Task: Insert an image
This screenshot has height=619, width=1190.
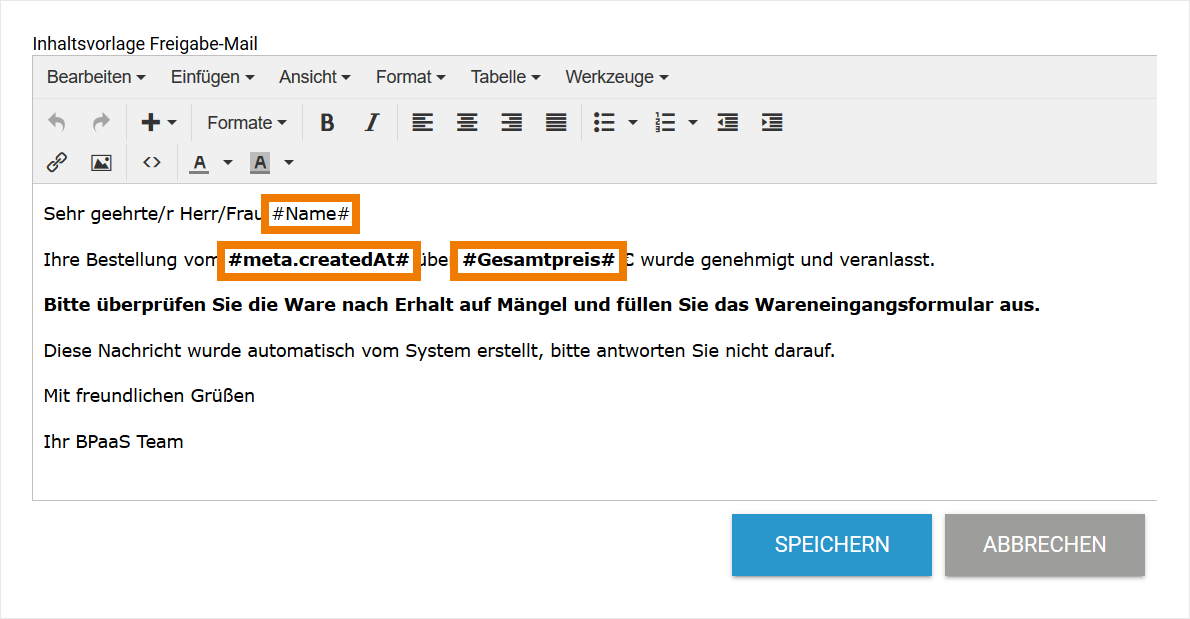Action: [x=101, y=162]
